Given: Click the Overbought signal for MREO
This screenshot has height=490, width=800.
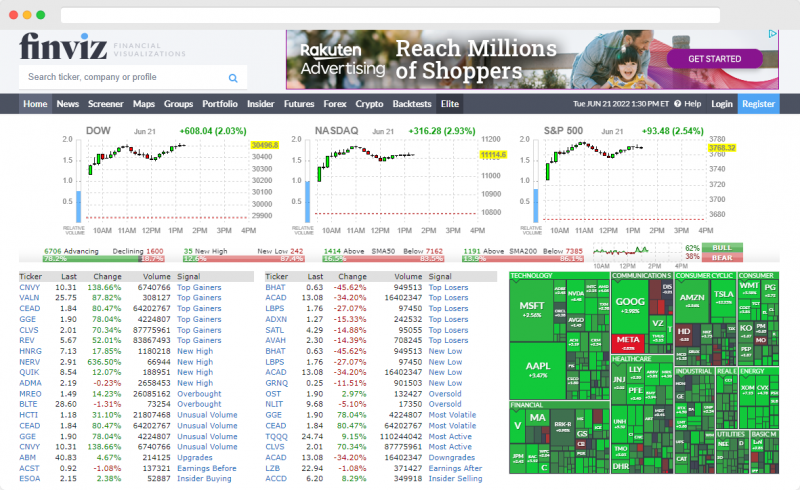Looking at the screenshot, I should tap(199, 394).
